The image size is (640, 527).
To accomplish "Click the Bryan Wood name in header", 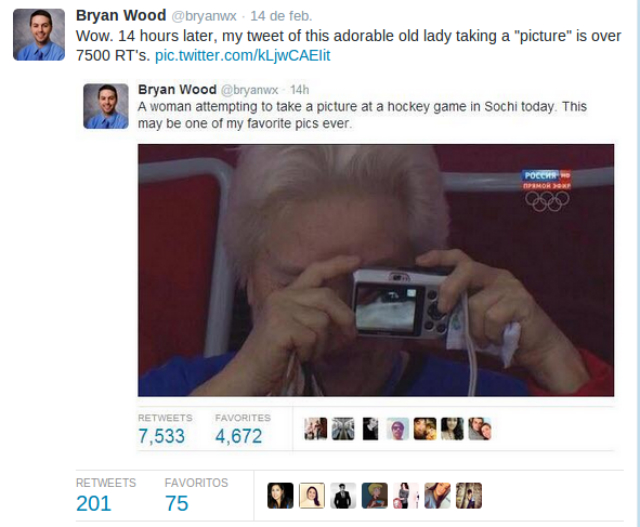I will [x=121, y=16].
